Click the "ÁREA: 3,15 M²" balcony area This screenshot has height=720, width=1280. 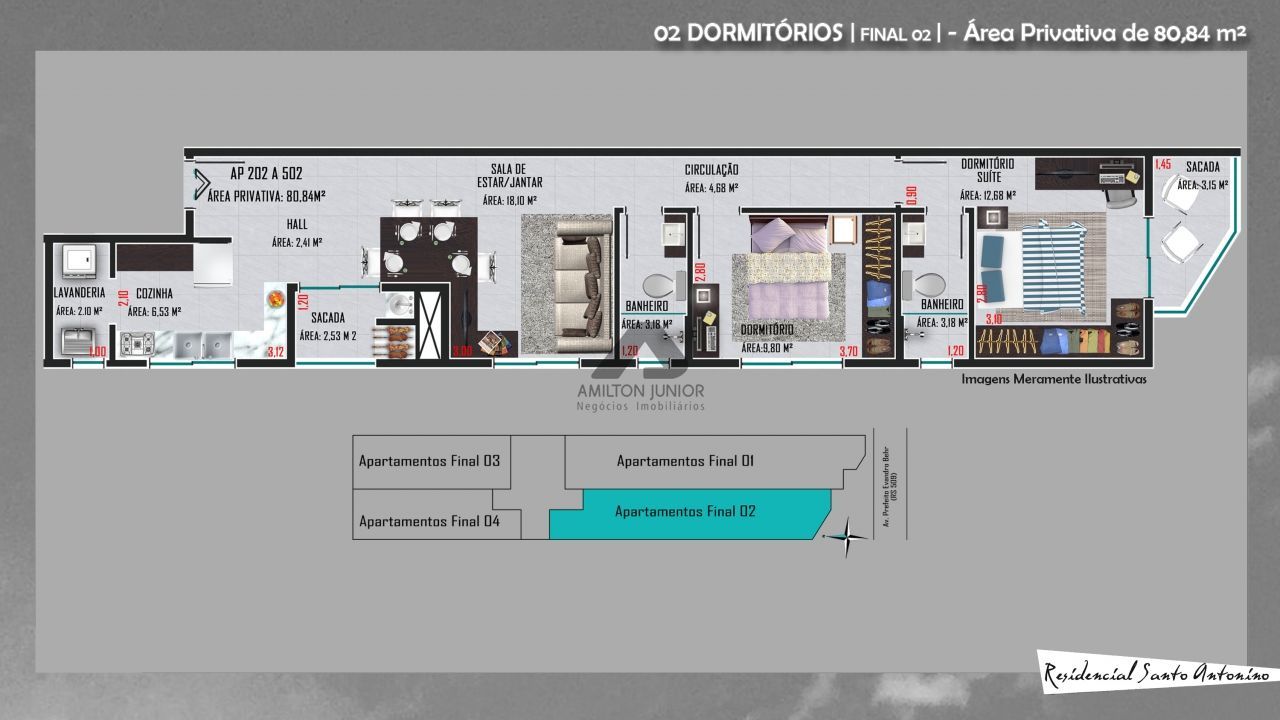tap(1202, 185)
